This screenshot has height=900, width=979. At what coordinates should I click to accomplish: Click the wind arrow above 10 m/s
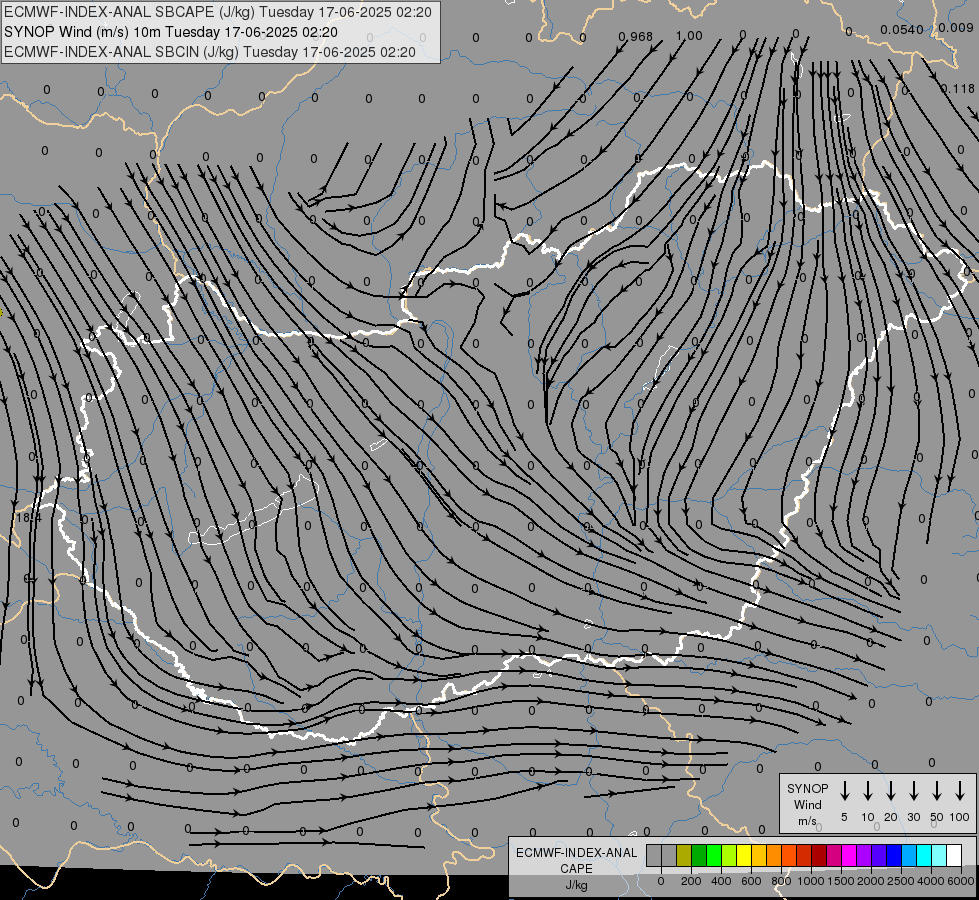click(867, 791)
